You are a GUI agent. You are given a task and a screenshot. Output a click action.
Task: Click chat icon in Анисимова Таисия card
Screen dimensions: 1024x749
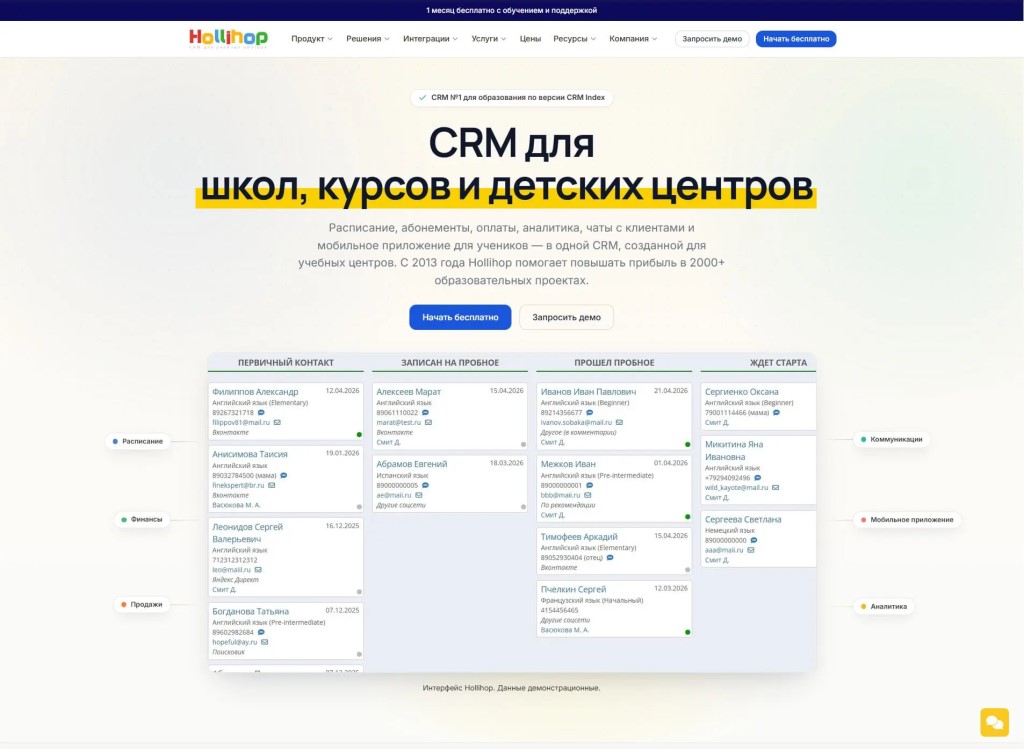(283, 475)
